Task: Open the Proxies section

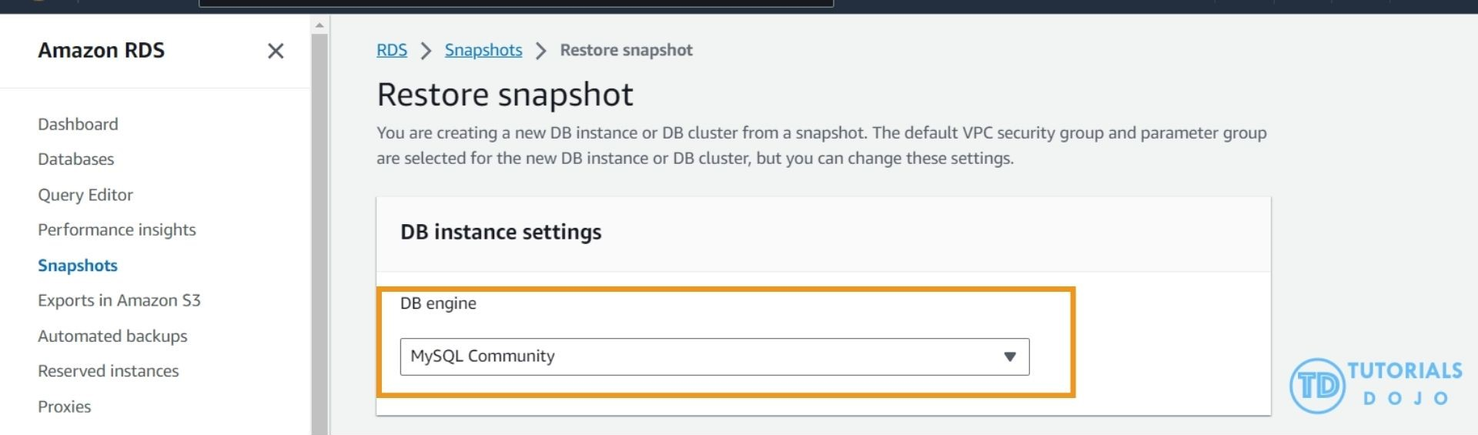Action: [64, 407]
